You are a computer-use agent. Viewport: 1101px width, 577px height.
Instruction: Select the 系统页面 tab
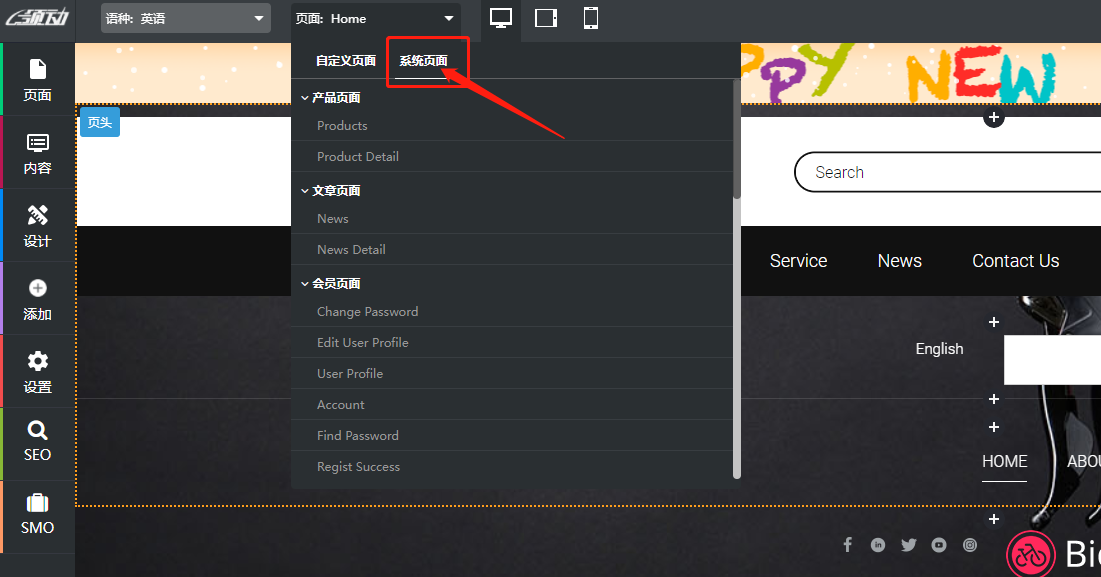[x=423, y=61]
